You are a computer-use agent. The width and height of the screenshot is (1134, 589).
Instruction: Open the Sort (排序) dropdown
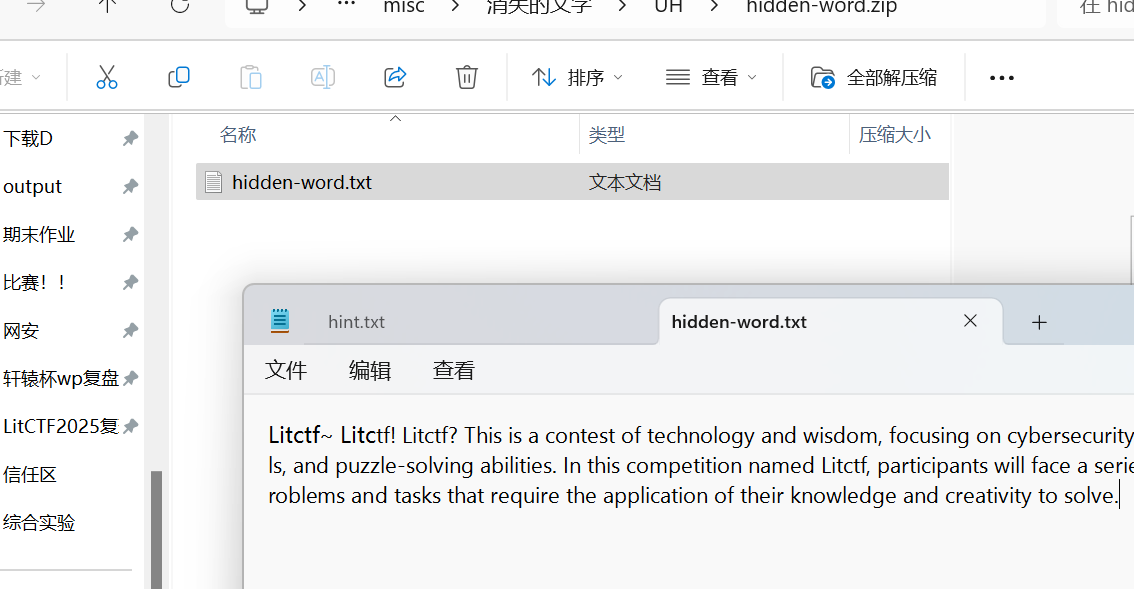click(576, 77)
